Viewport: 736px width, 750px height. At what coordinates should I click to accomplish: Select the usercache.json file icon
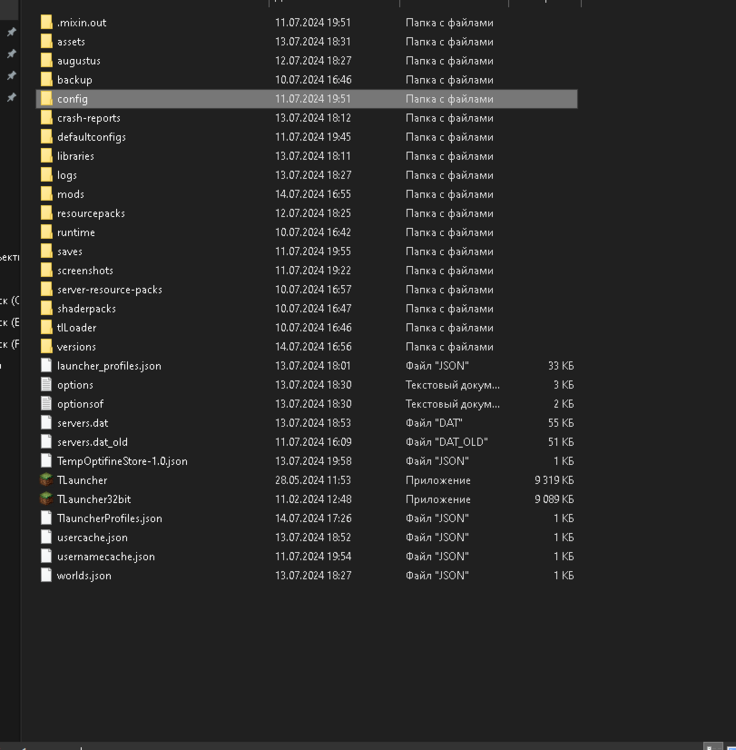coord(46,537)
